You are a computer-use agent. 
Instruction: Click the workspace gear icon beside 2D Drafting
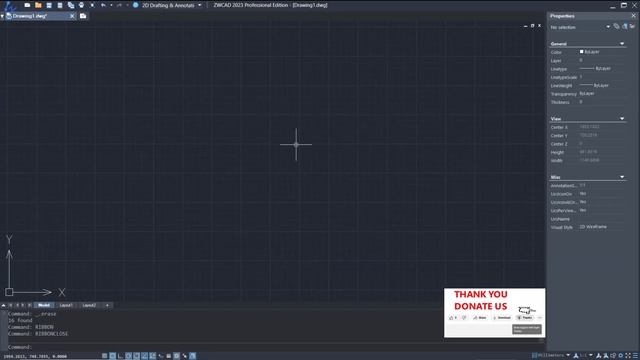[x=136, y=5]
